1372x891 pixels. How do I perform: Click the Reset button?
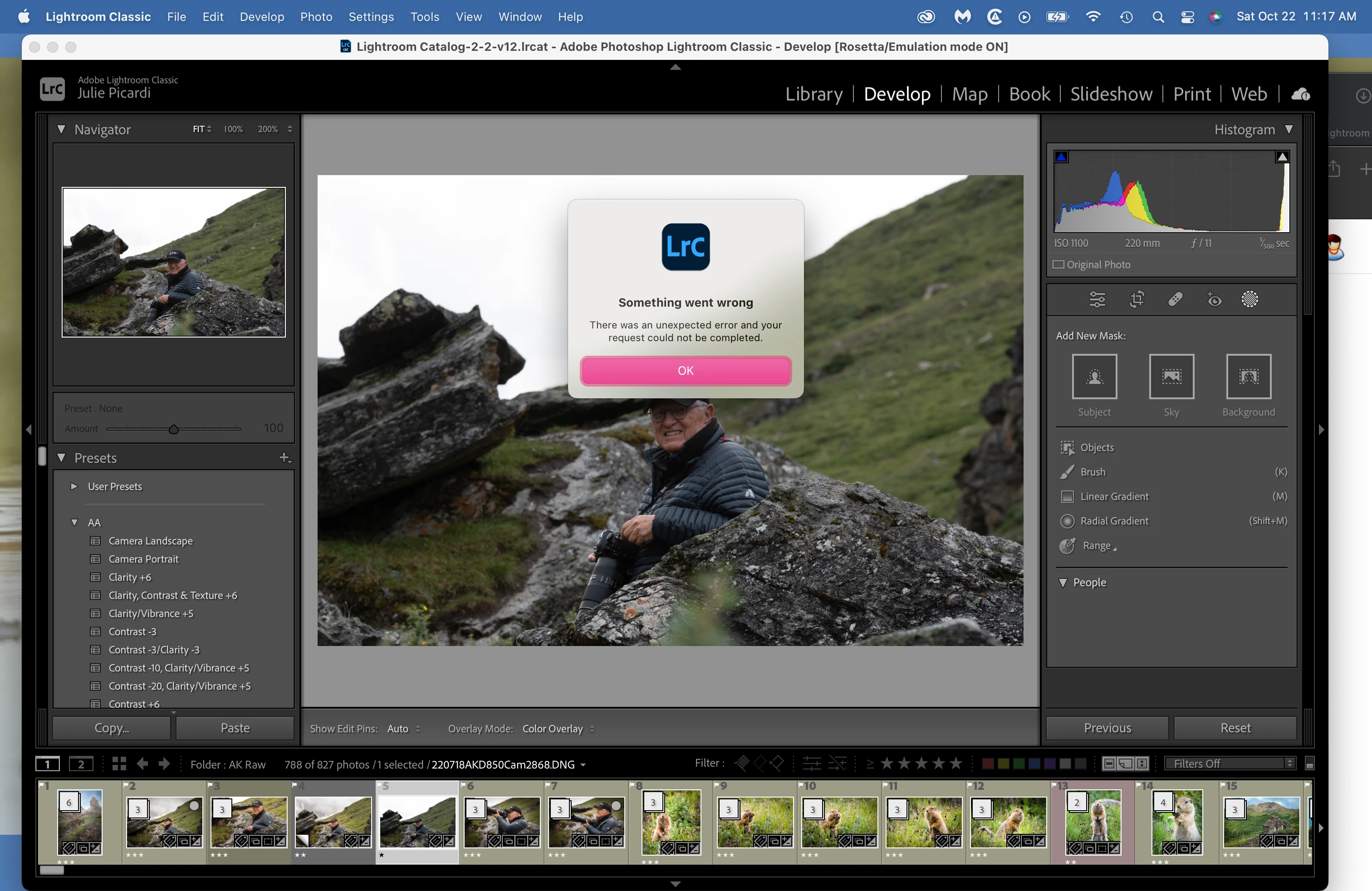(1235, 728)
